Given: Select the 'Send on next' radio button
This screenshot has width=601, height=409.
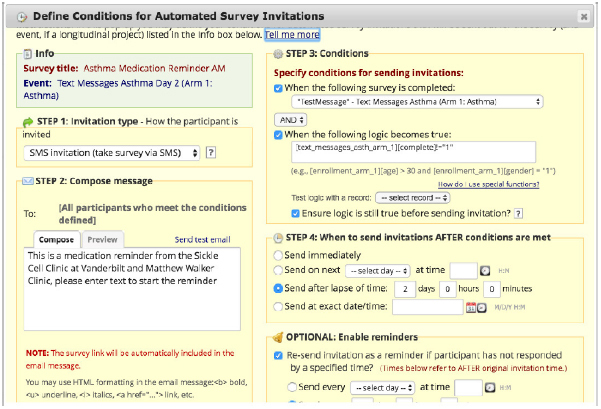Looking at the screenshot, I should (x=278, y=270).
